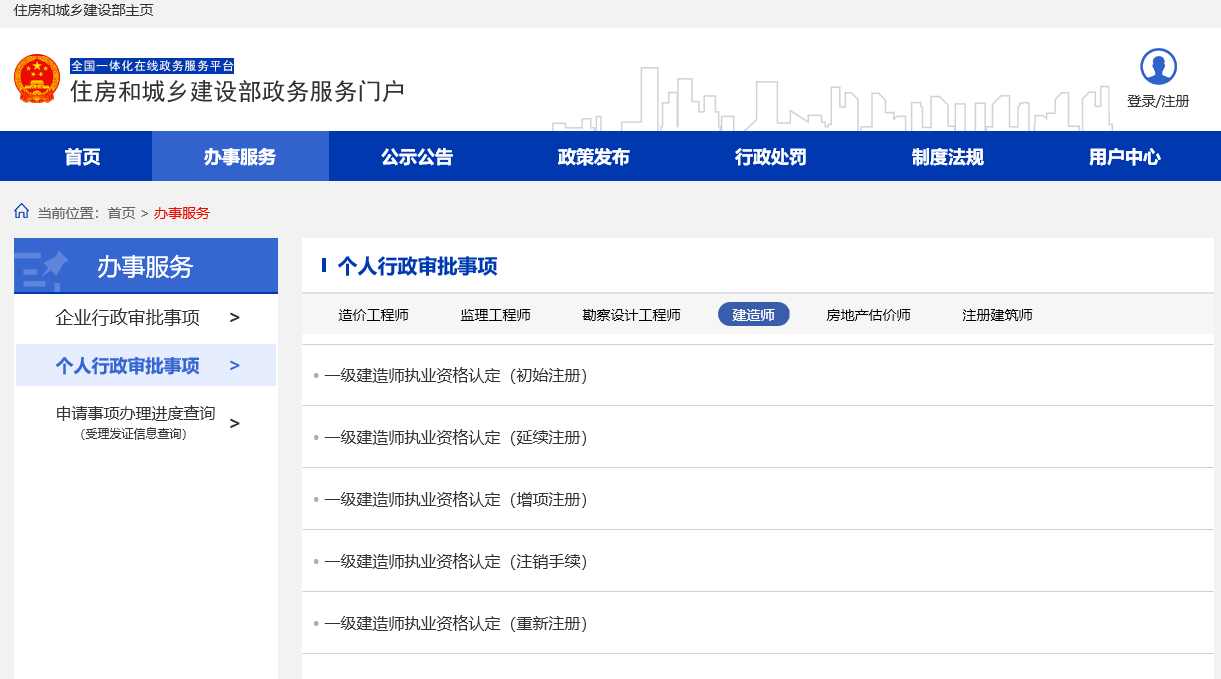The height and width of the screenshot is (679, 1221).
Task: Switch to the 监理工程师 tab
Action: click(x=495, y=315)
